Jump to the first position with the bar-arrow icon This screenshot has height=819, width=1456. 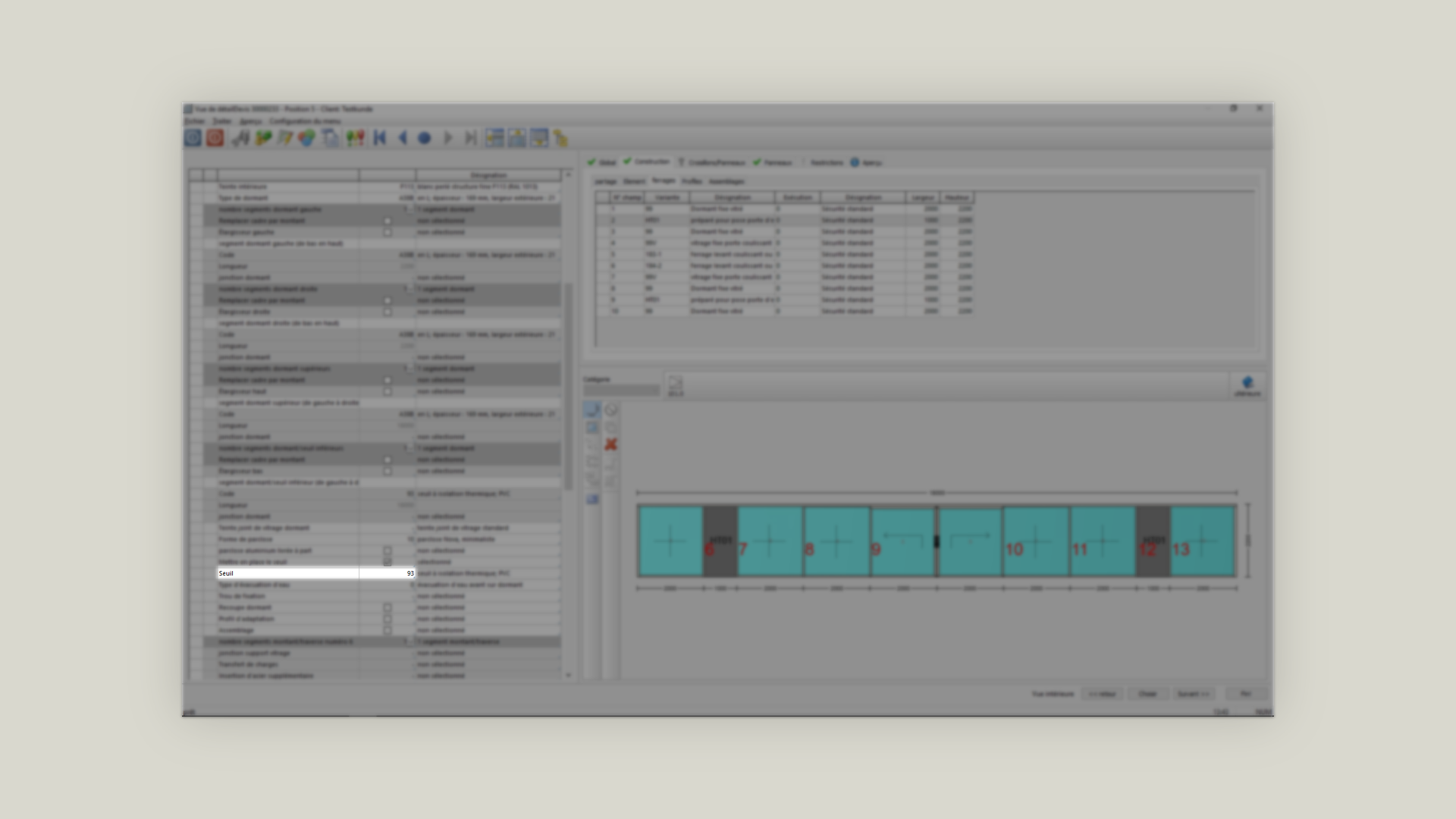(x=380, y=137)
